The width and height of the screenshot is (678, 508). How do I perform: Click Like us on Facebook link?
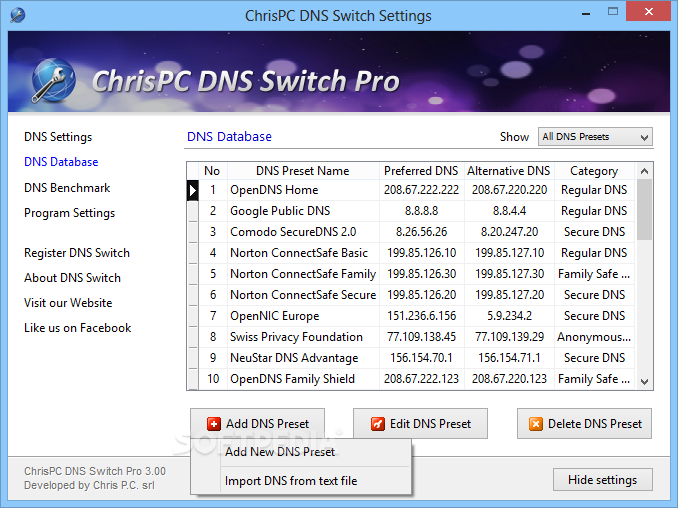click(x=77, y=328)
